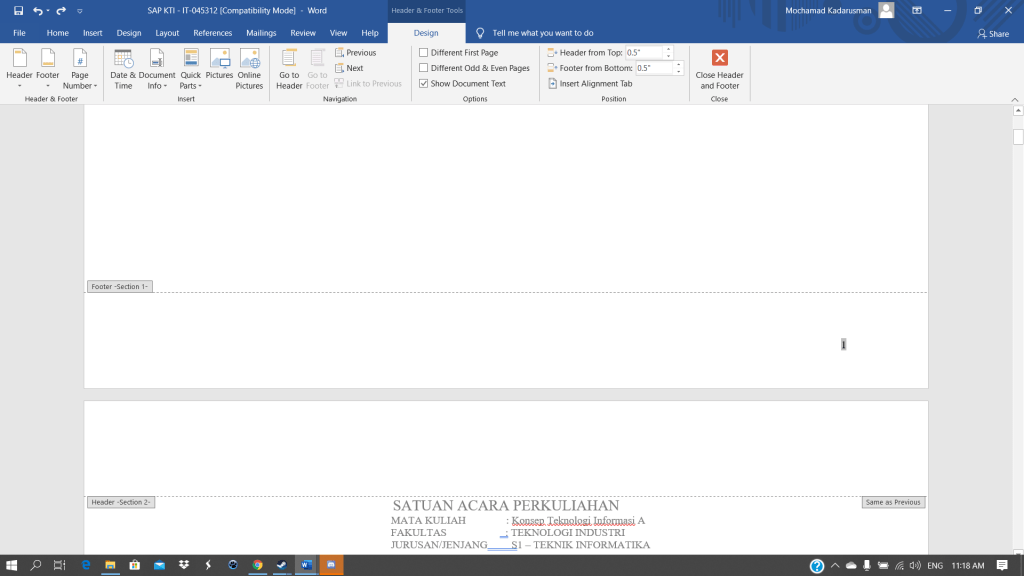Expand the Quick Parts menu
Image resolution: width=1024 pixels, height=576 pixels.
coord(190,70)
